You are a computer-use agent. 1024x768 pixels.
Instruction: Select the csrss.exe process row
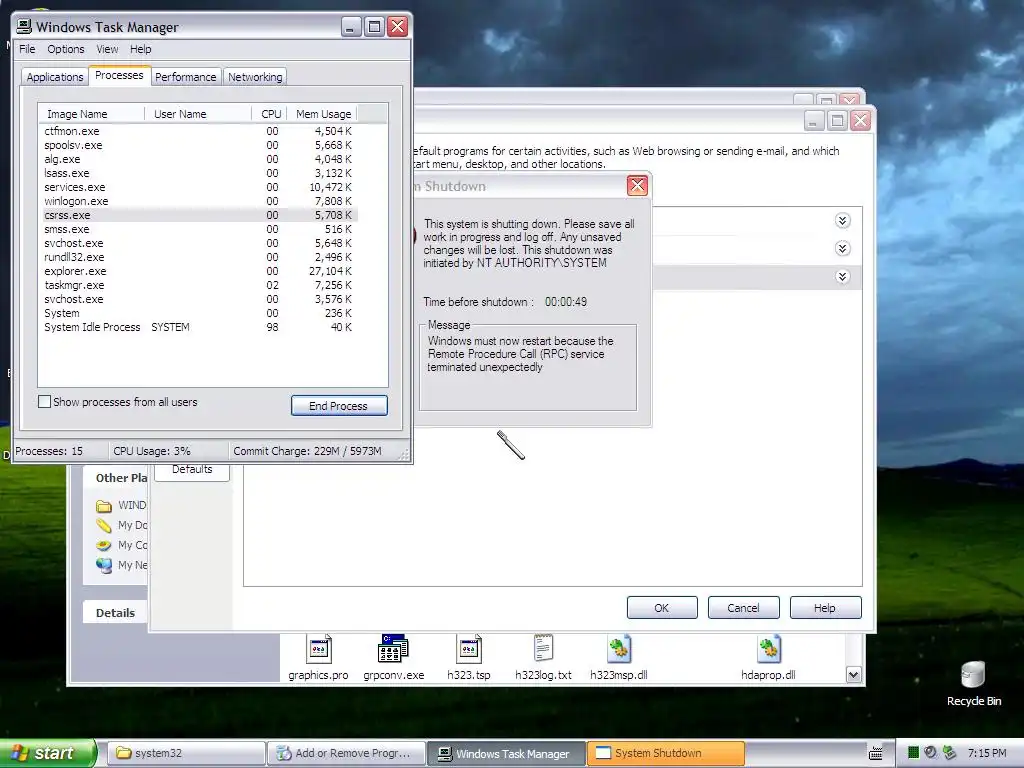[198, 216]
